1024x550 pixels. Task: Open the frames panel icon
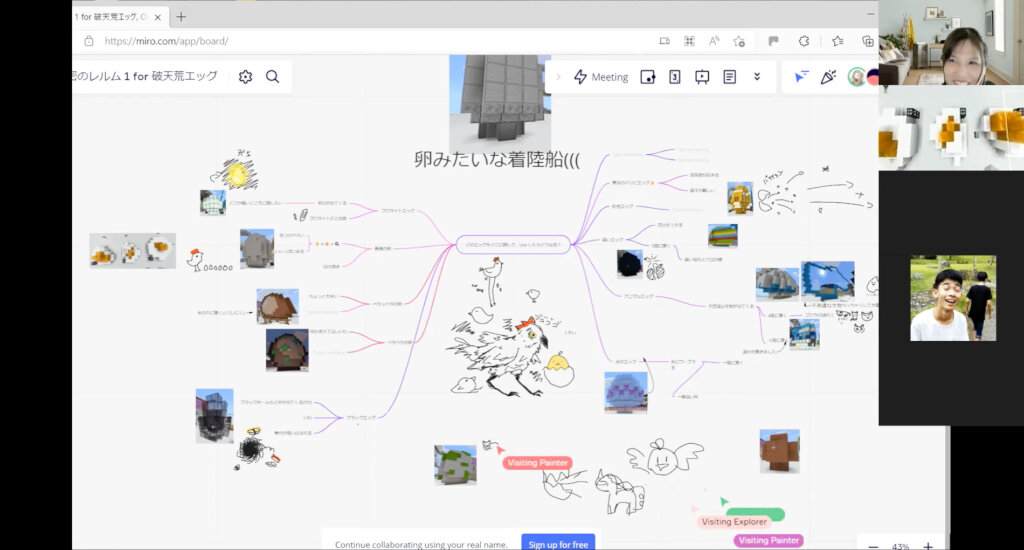click(x=647, y=77)
